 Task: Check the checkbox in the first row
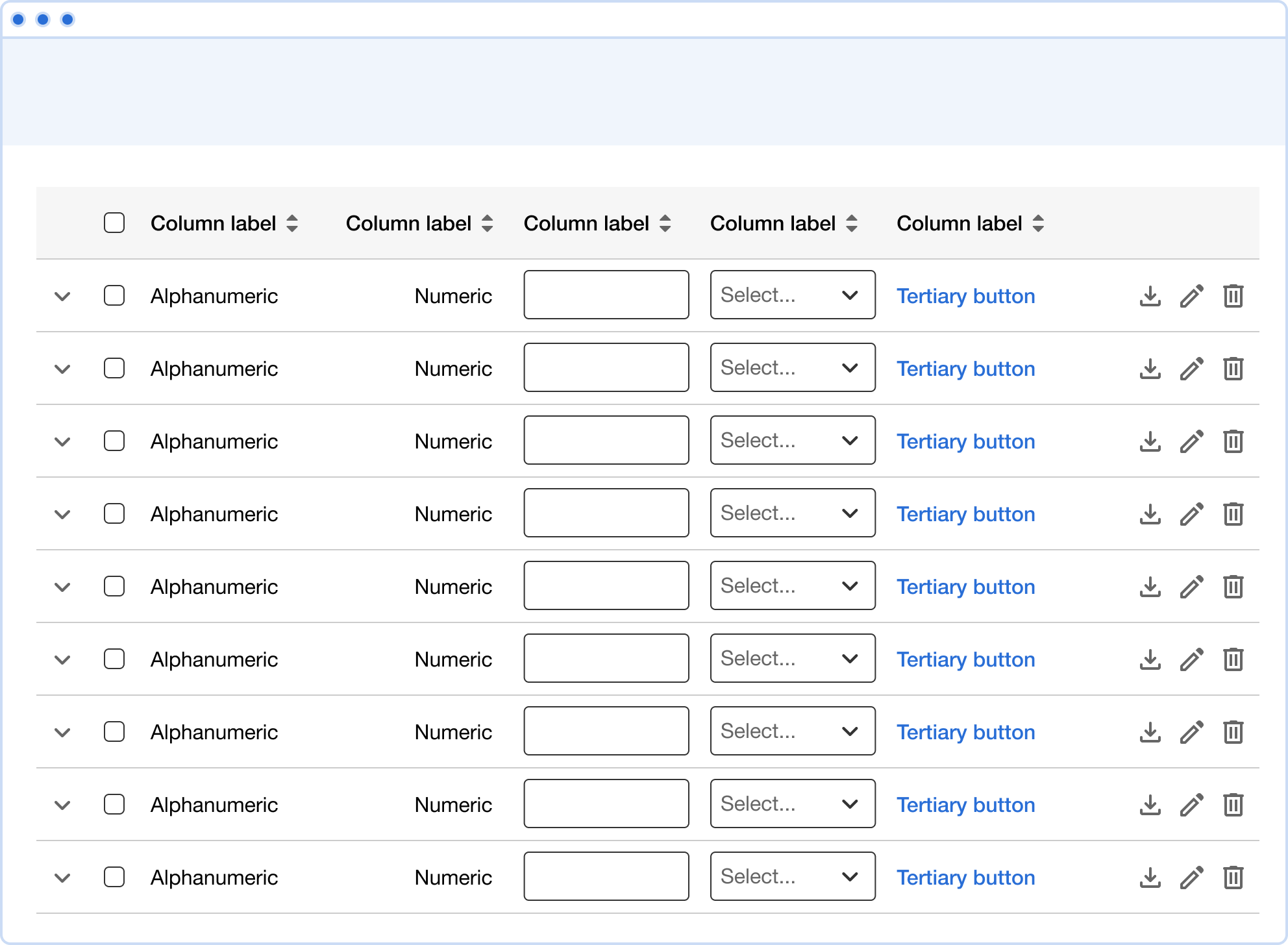coord(114,295)
